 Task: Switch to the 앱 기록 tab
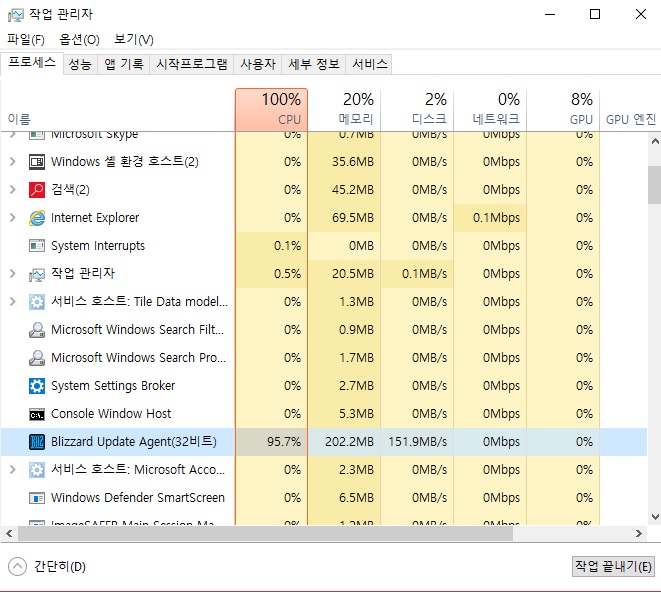tap(124, 64)
